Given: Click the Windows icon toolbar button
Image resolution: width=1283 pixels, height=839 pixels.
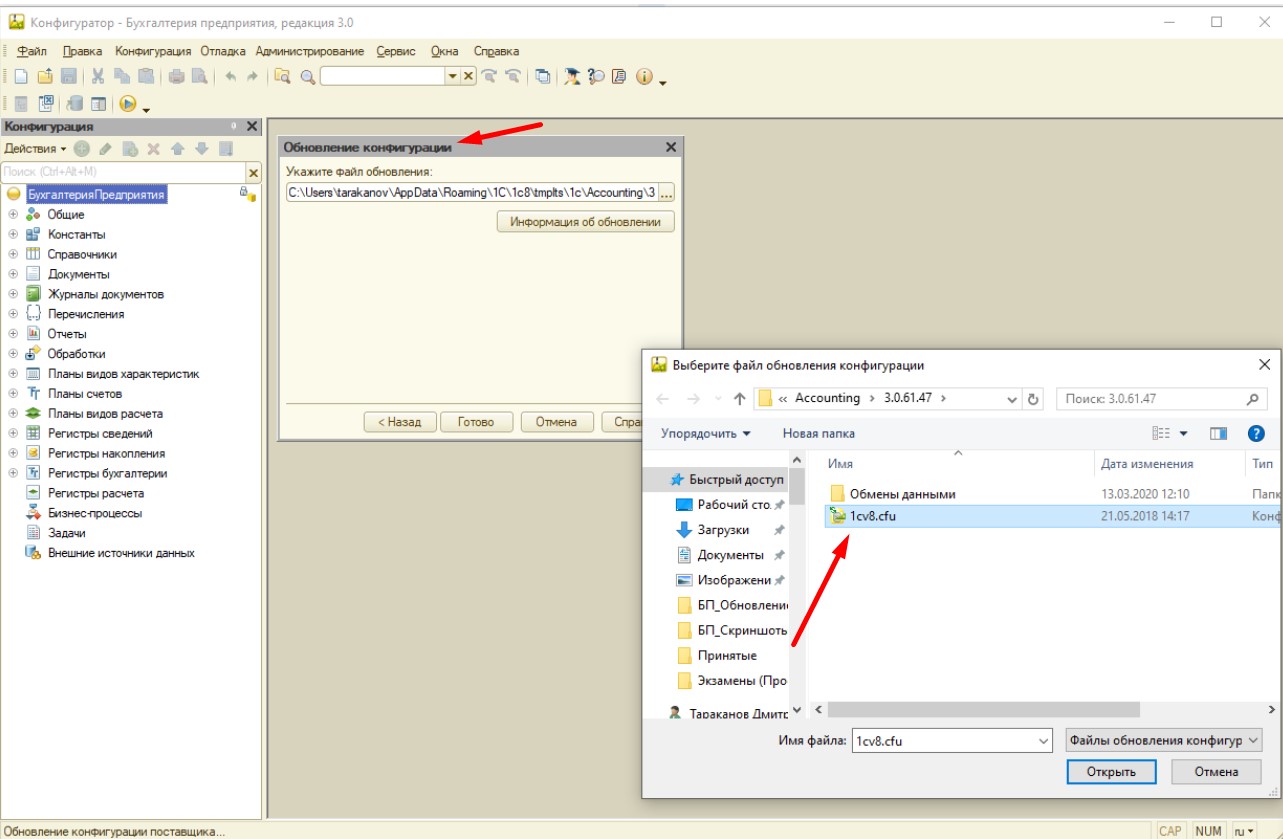Looking at the screenshot, I should click(x=541, y=76).
